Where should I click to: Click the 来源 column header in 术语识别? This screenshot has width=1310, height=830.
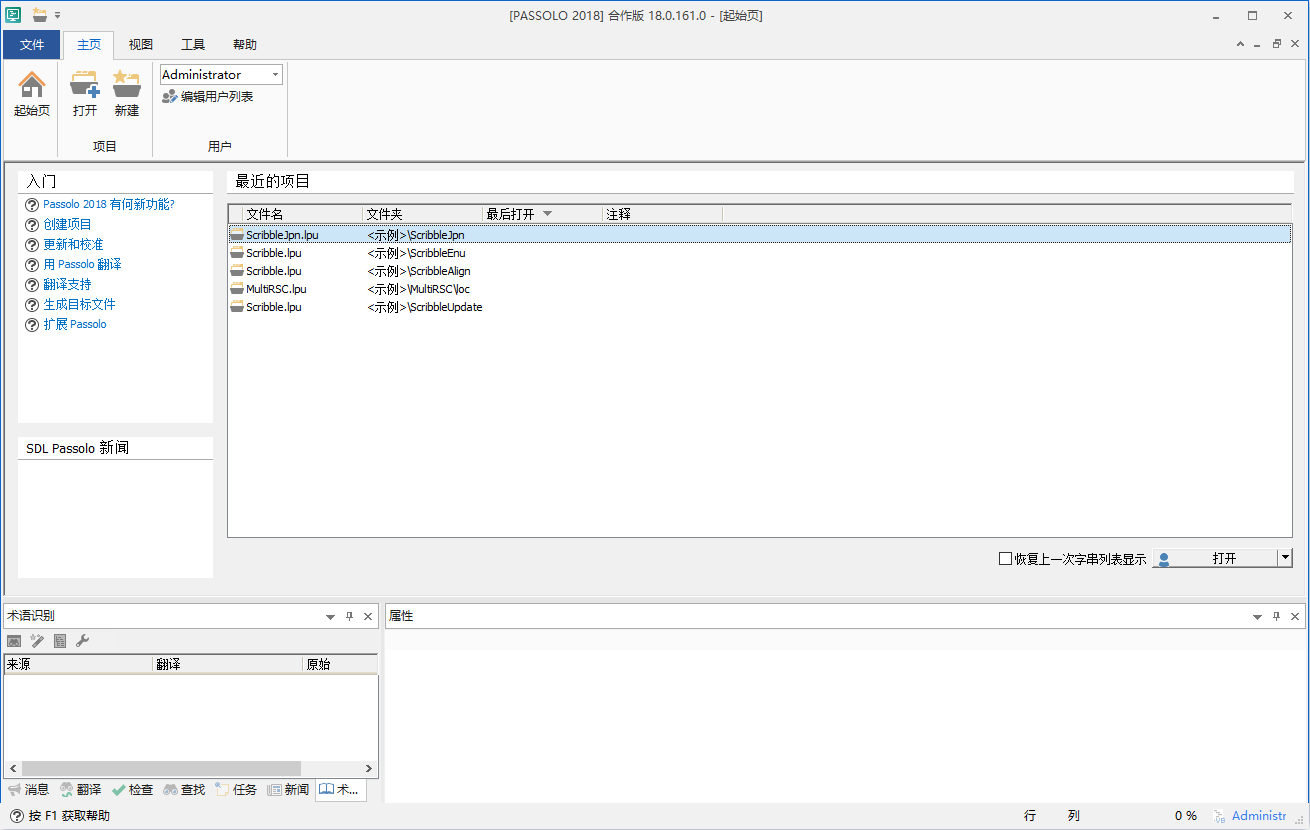78,664
